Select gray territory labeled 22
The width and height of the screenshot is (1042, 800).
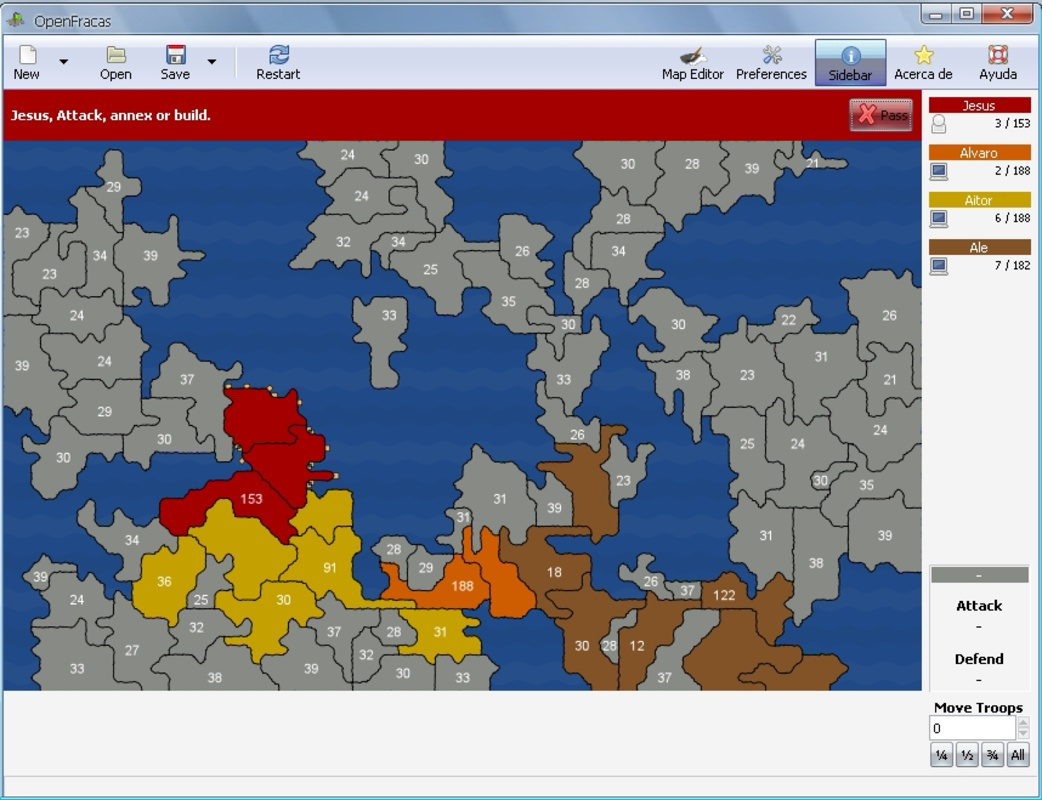[x=788, y=320]
